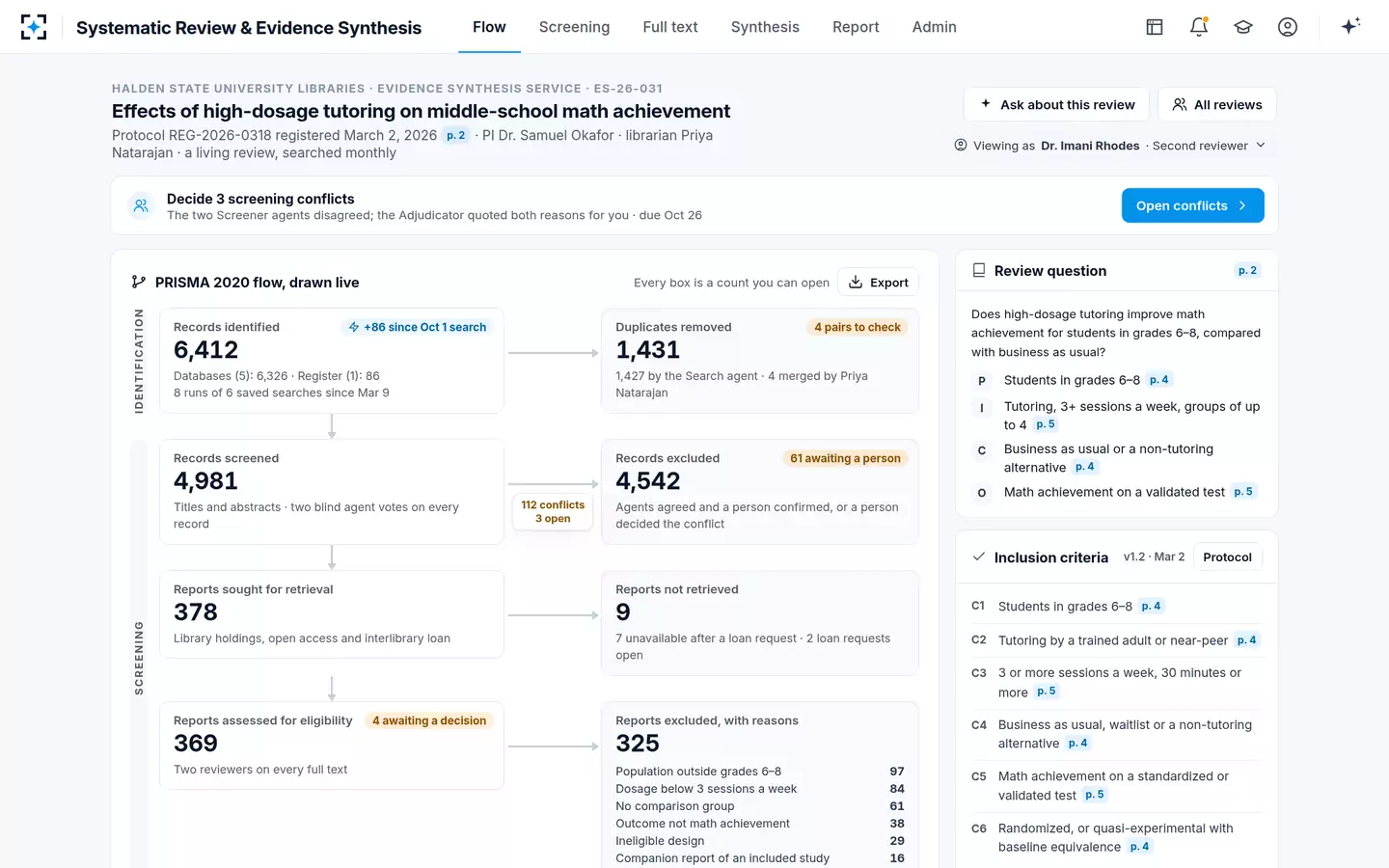Image resolution: width=1389 pixels, height=868 pixels.
Task: Click p.4 badge on criterion C2
Action: 1246,640
